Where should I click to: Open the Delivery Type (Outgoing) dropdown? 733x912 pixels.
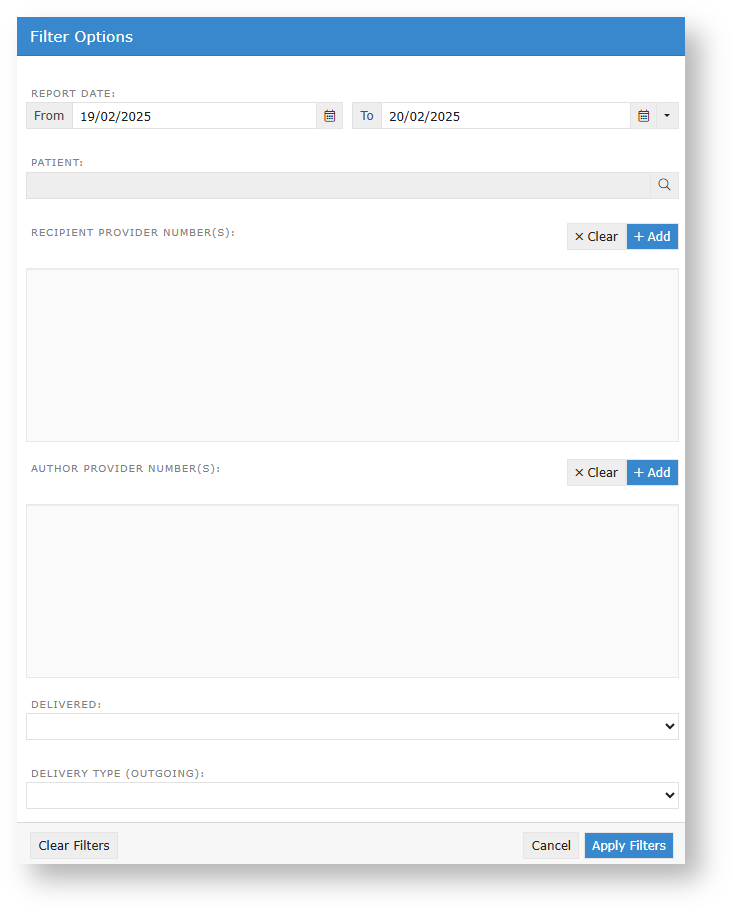click(x=352, y=796)
